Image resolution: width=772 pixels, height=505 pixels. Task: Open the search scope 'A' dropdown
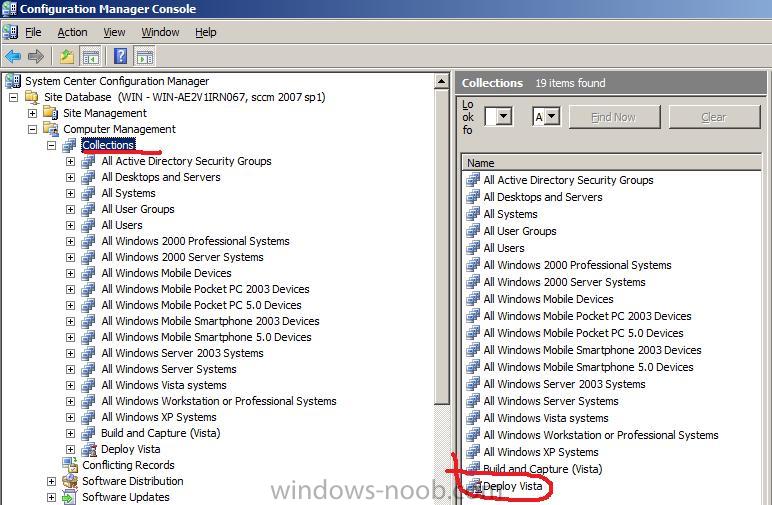[x=552, y=117]
